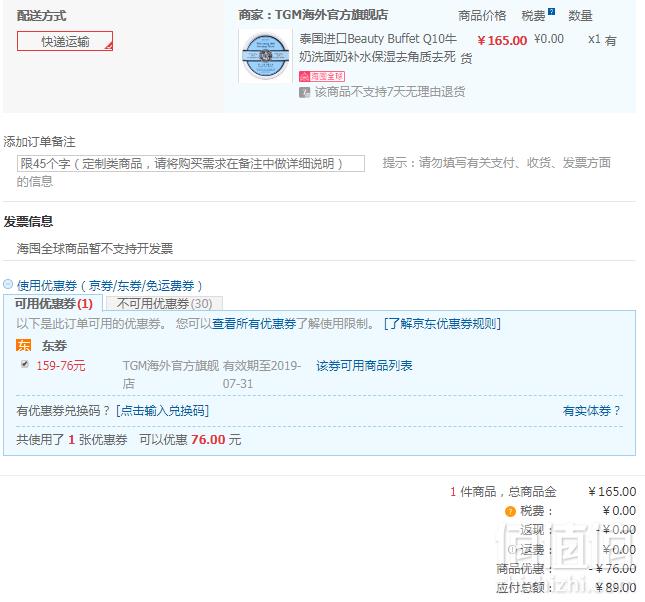Click 点击输入兑换码 to enter redemption code
This screenshot has width=645, height=602.
pyautogui.click(x=162, y=410)
